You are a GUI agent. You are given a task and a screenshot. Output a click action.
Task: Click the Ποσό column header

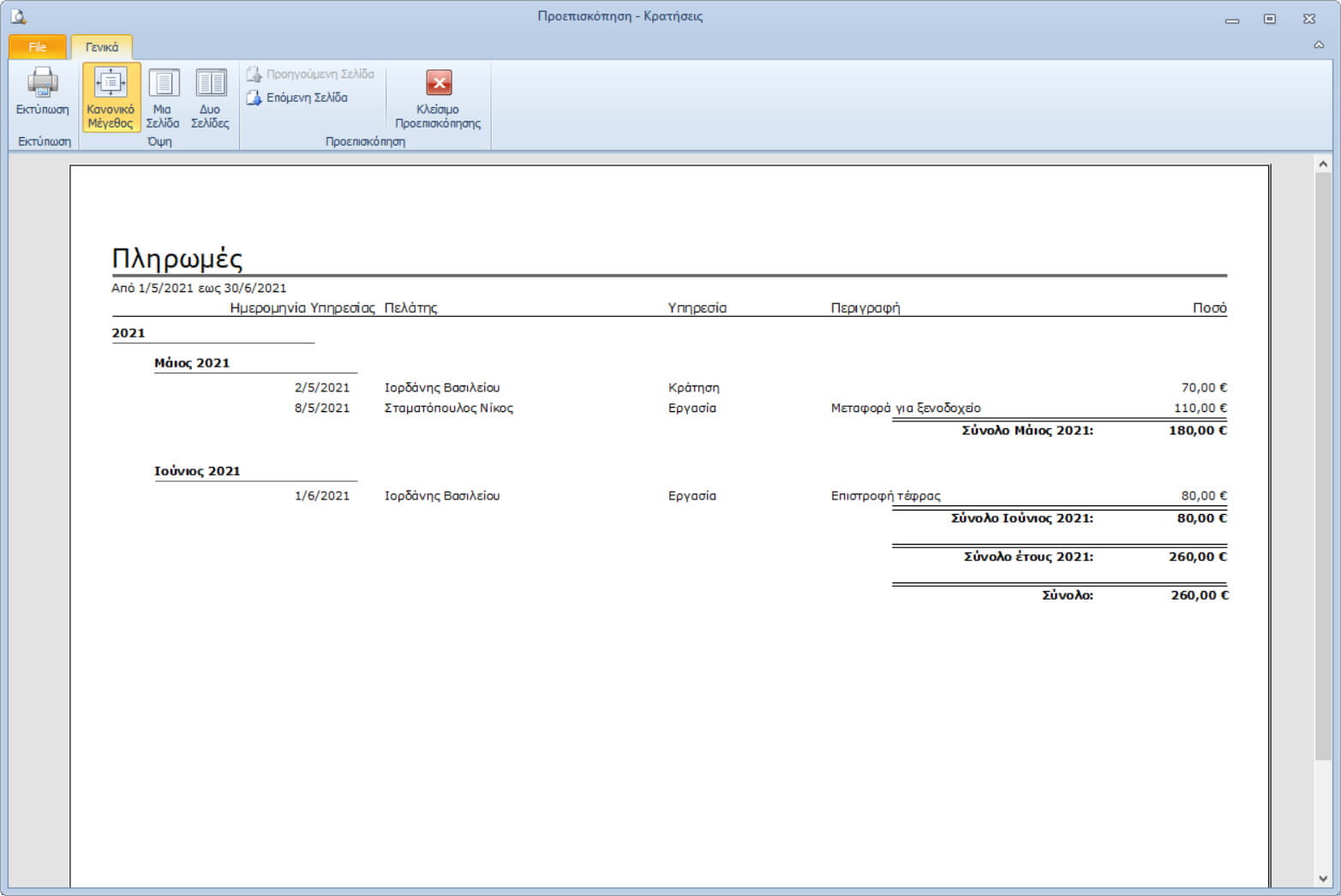click(x=1209, y=308)
